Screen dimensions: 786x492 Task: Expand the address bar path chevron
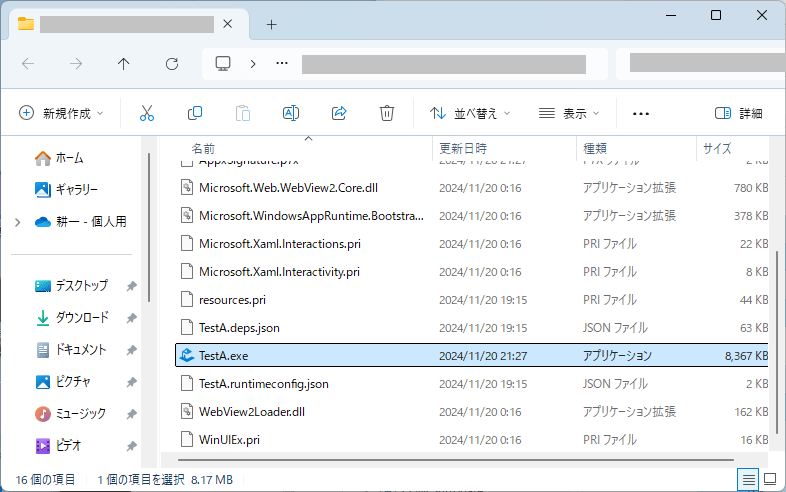(x=253, y=64)
